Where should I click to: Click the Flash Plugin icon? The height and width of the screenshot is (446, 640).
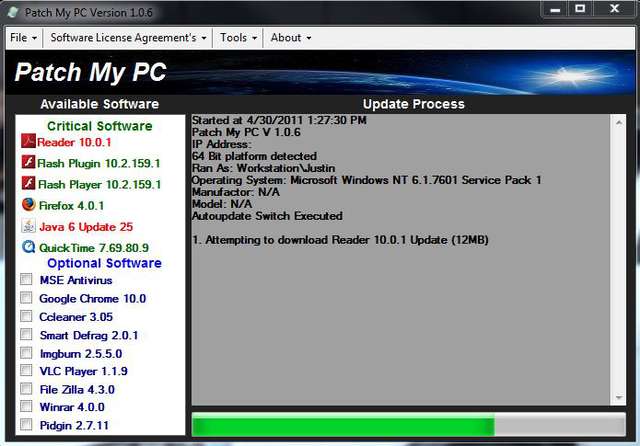coord(28,162)
